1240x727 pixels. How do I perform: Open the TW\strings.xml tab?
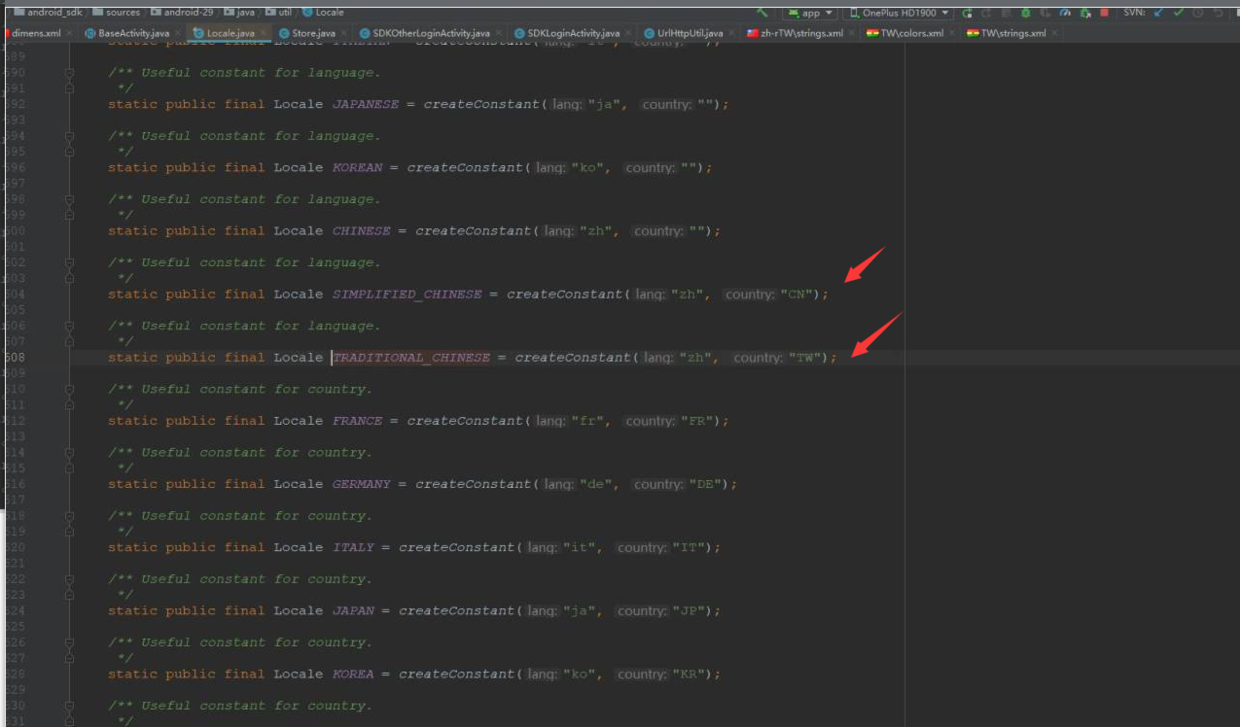coord(1012,33)
